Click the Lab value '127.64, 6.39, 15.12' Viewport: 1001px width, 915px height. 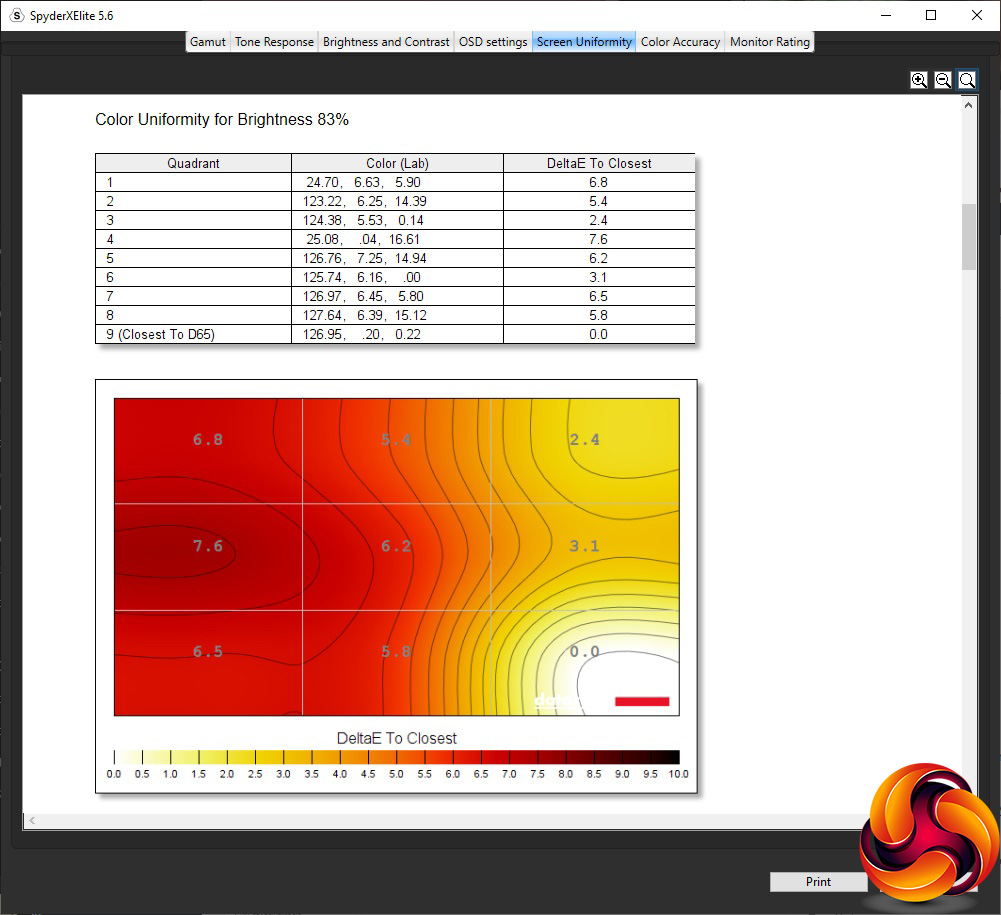(x=365, y=316)
